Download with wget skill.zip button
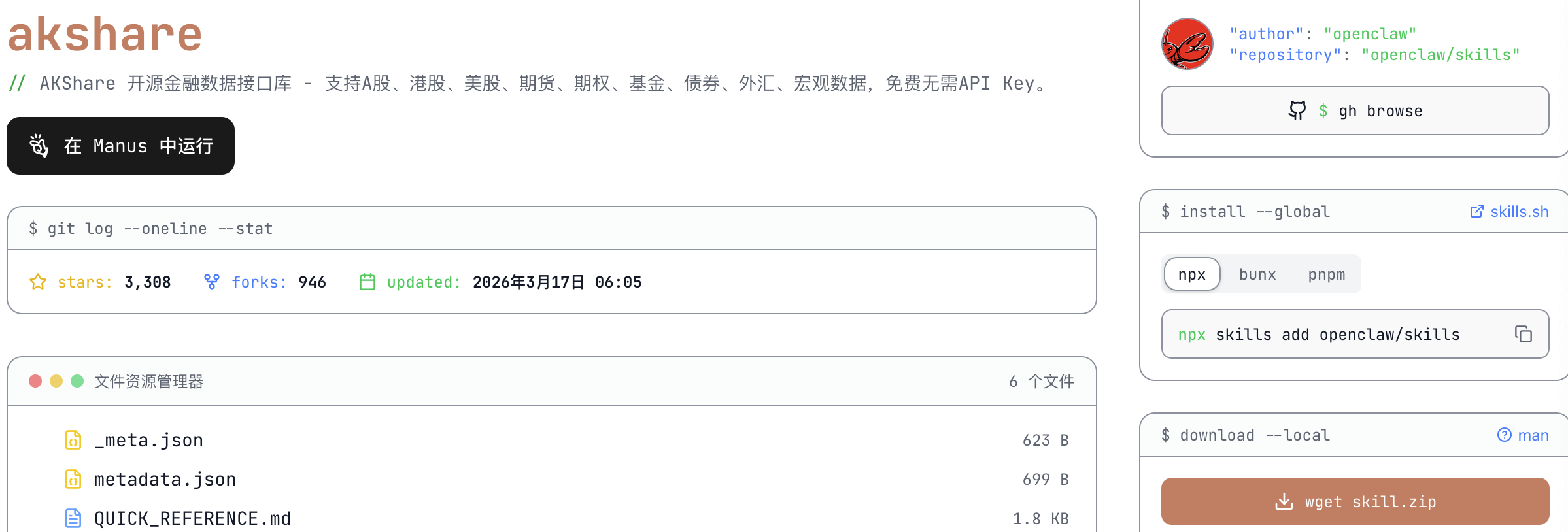1568x532 pixels. 1355,501
